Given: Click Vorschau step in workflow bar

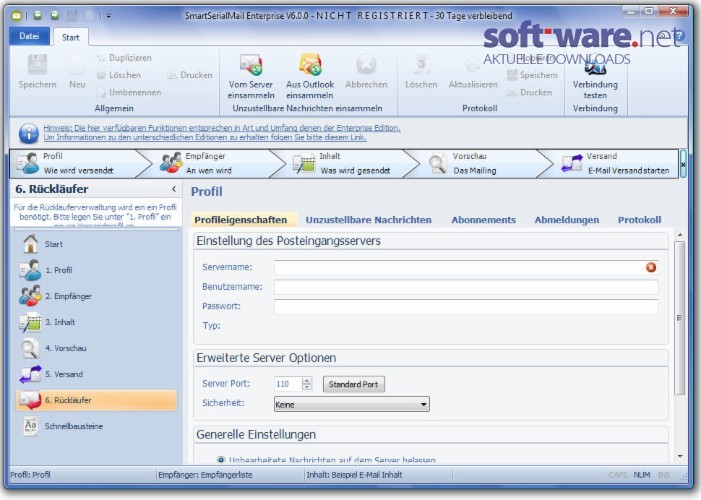Looking at the screenshot, I should (482, 163).
